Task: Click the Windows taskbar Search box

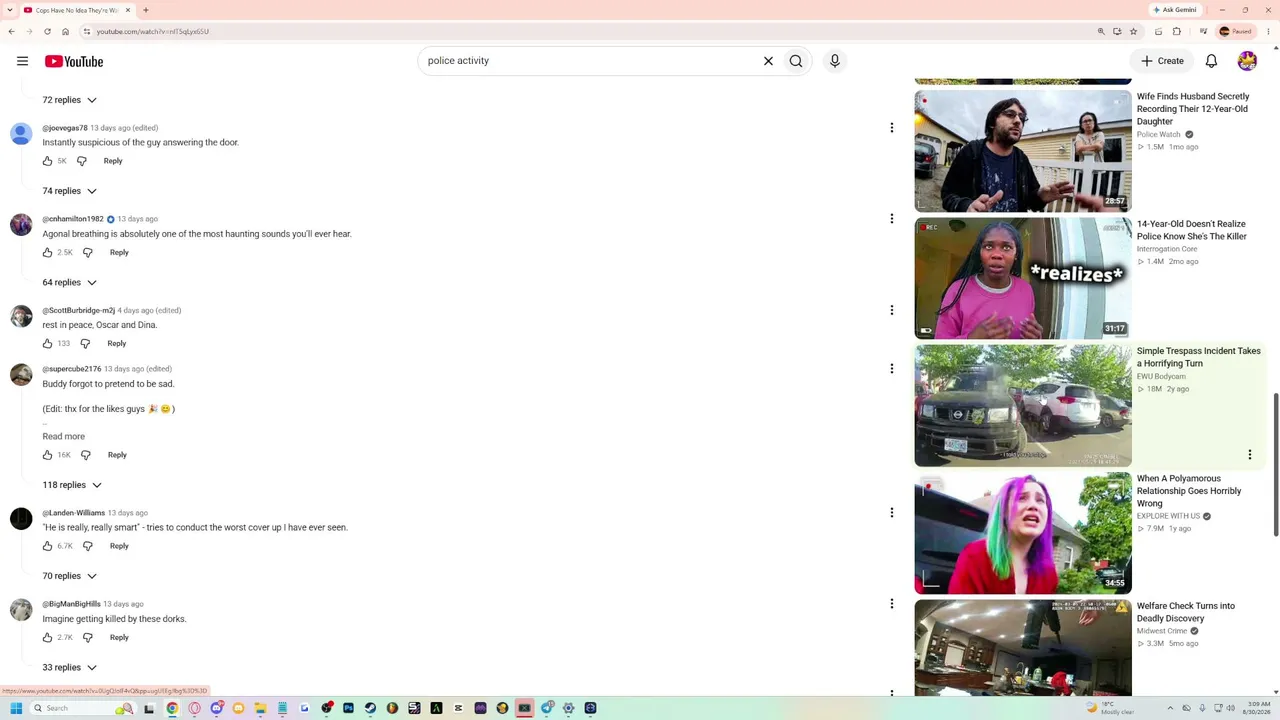Action: coord(80,708)
